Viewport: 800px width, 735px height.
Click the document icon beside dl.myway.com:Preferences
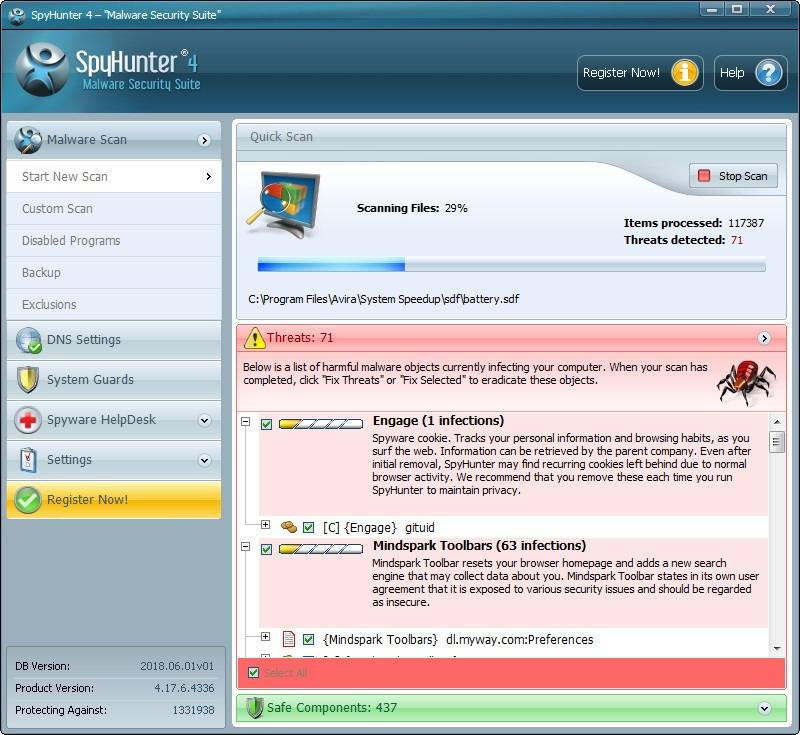click(x=289, y=639)
